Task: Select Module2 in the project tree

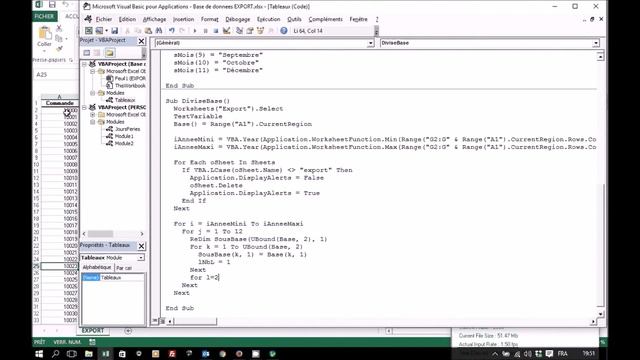Action: tap(120, 144)
